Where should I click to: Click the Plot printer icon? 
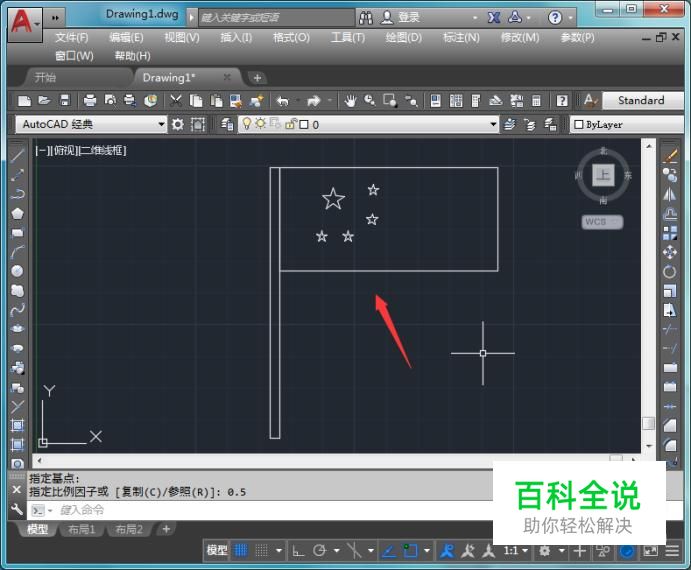(x=89, y=101)
